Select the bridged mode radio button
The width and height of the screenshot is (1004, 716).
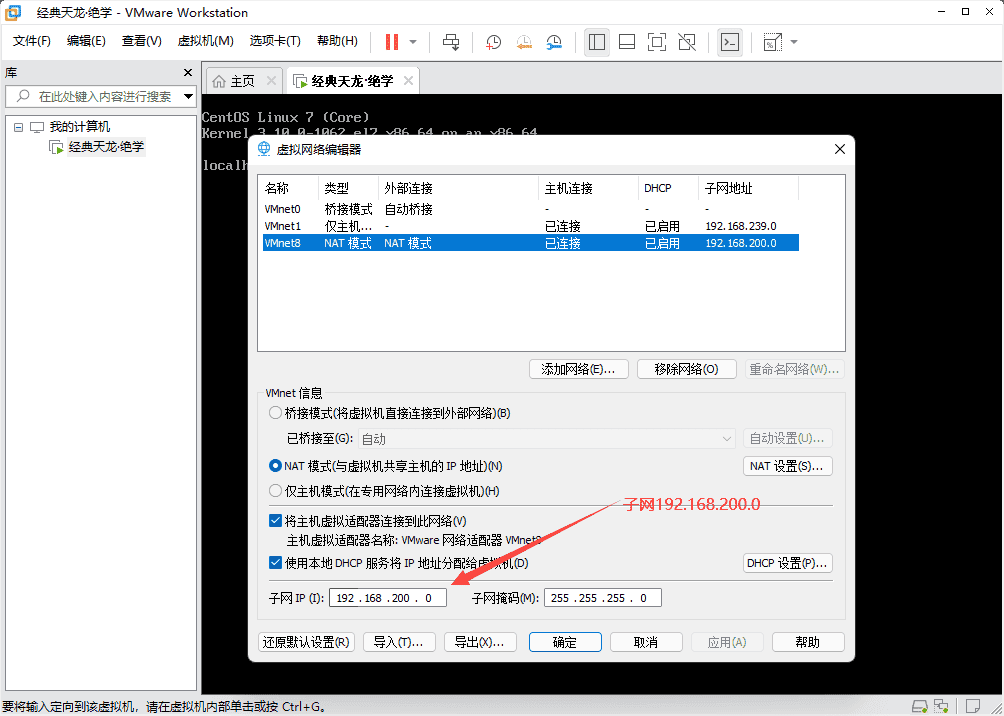coord(276,413)
